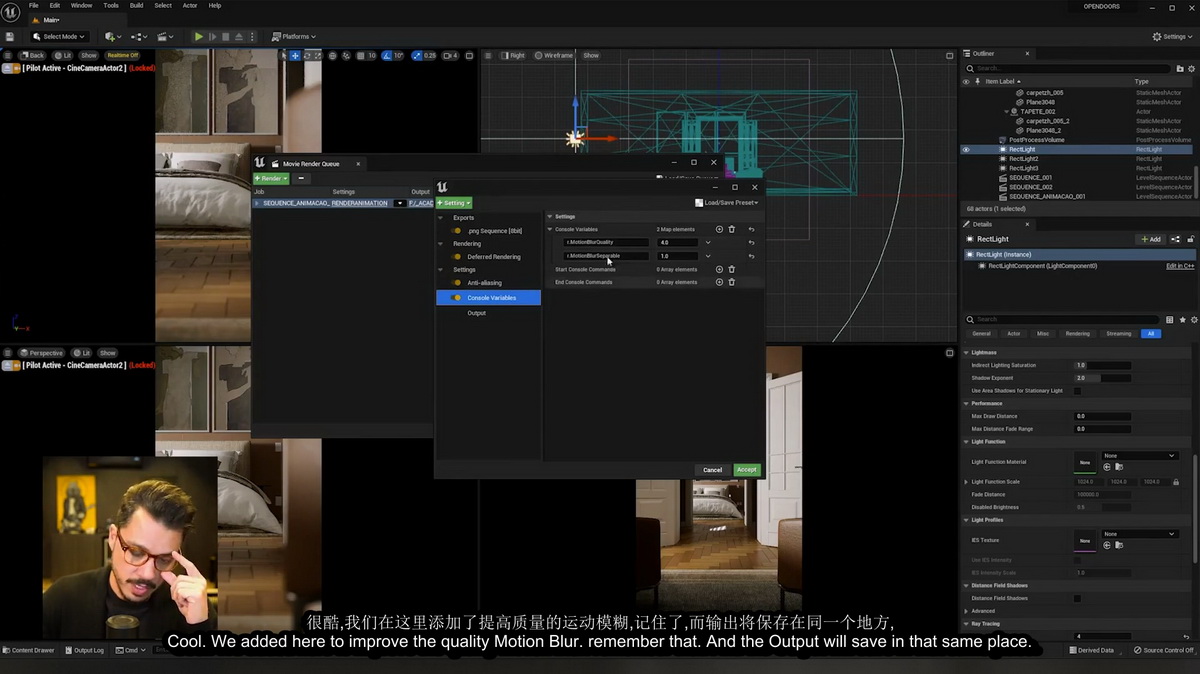This screenshot has height=674, width=1200.
Task: Expand the TAPETE_002 actor in Outliner
Action: tap(1006, 111)
